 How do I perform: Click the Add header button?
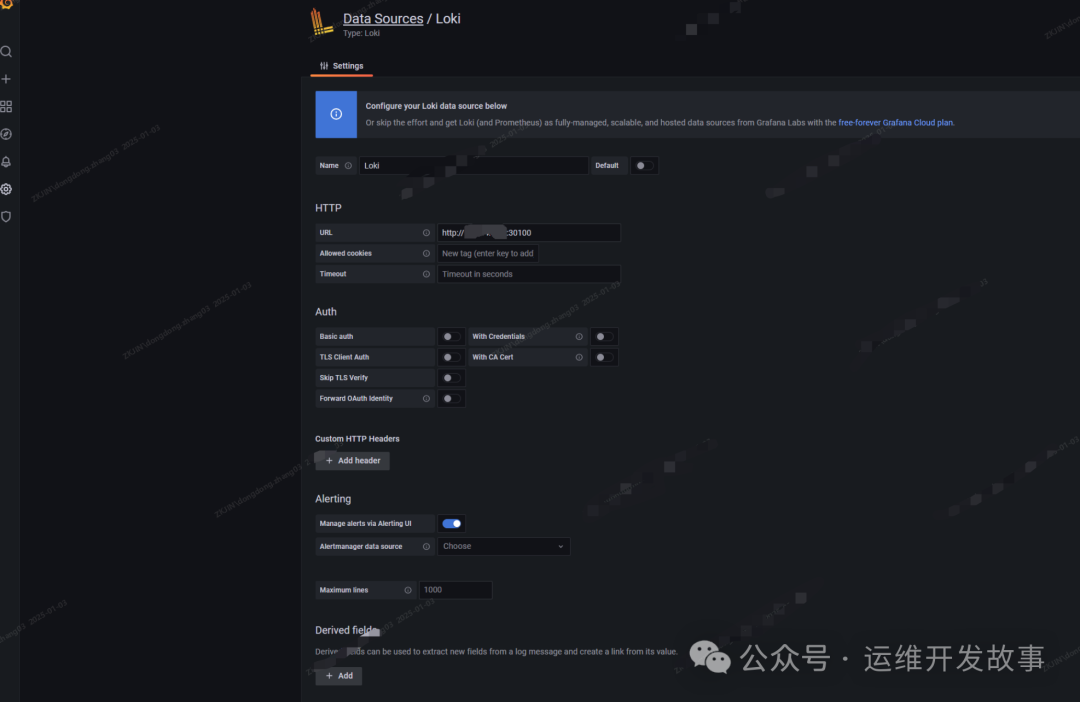click(x=352, y=461)
